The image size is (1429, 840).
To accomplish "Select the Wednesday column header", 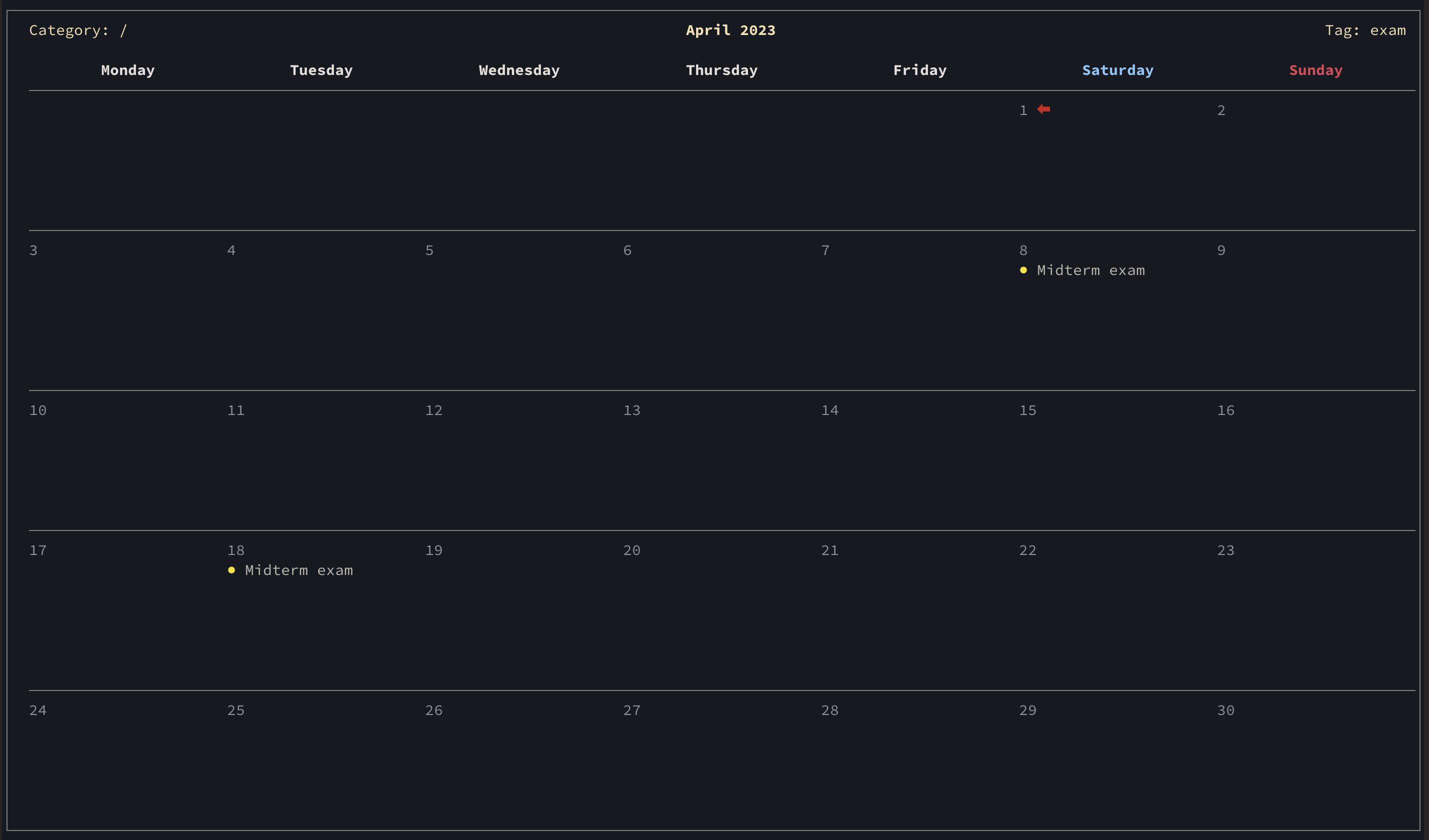I will 519,70.
